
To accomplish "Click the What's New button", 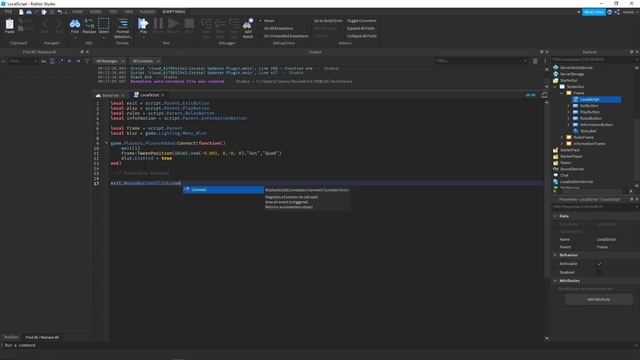I will tap(593, 12).
